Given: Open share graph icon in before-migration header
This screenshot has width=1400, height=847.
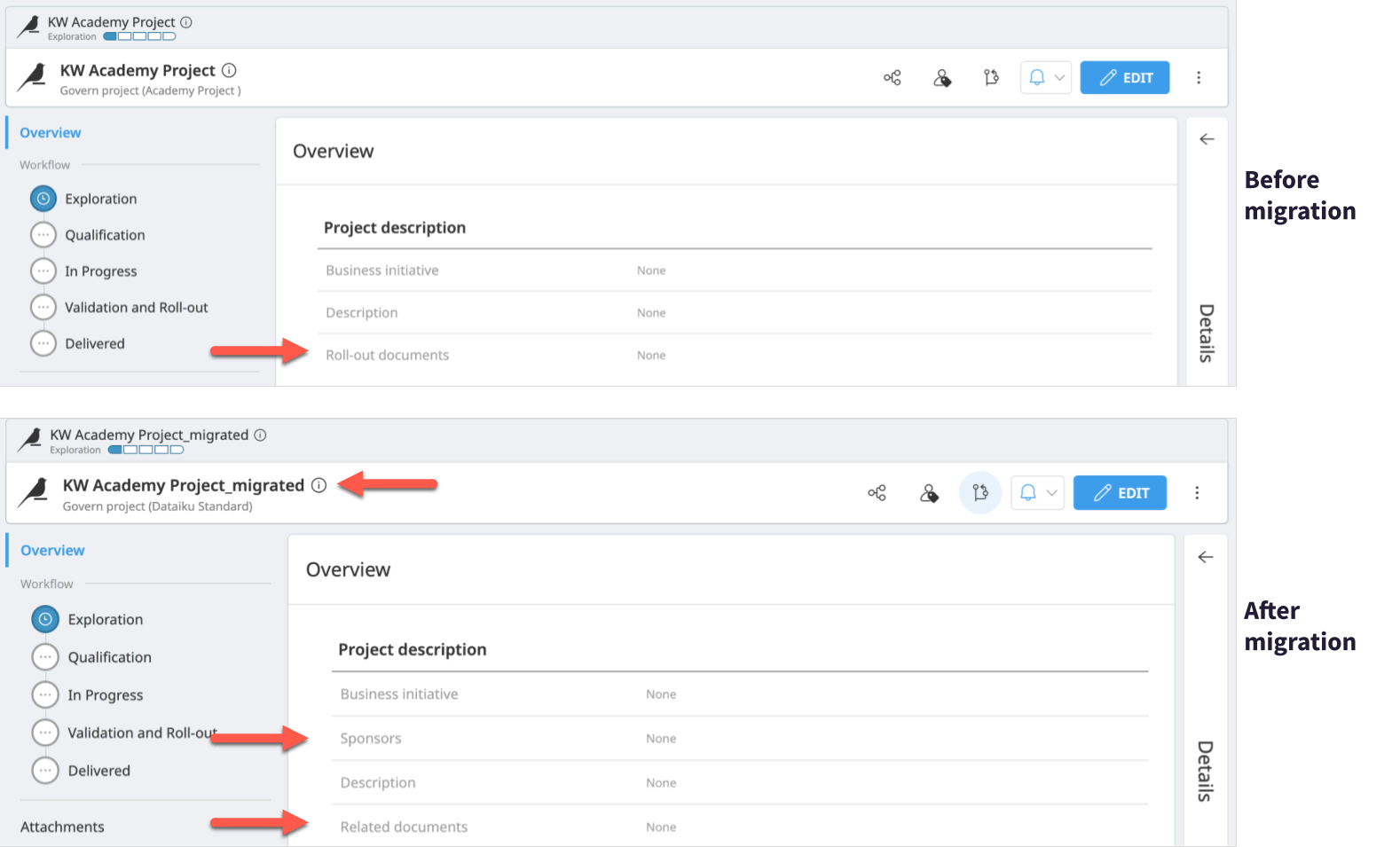Looking at the screenshot, I should [893, 78].
